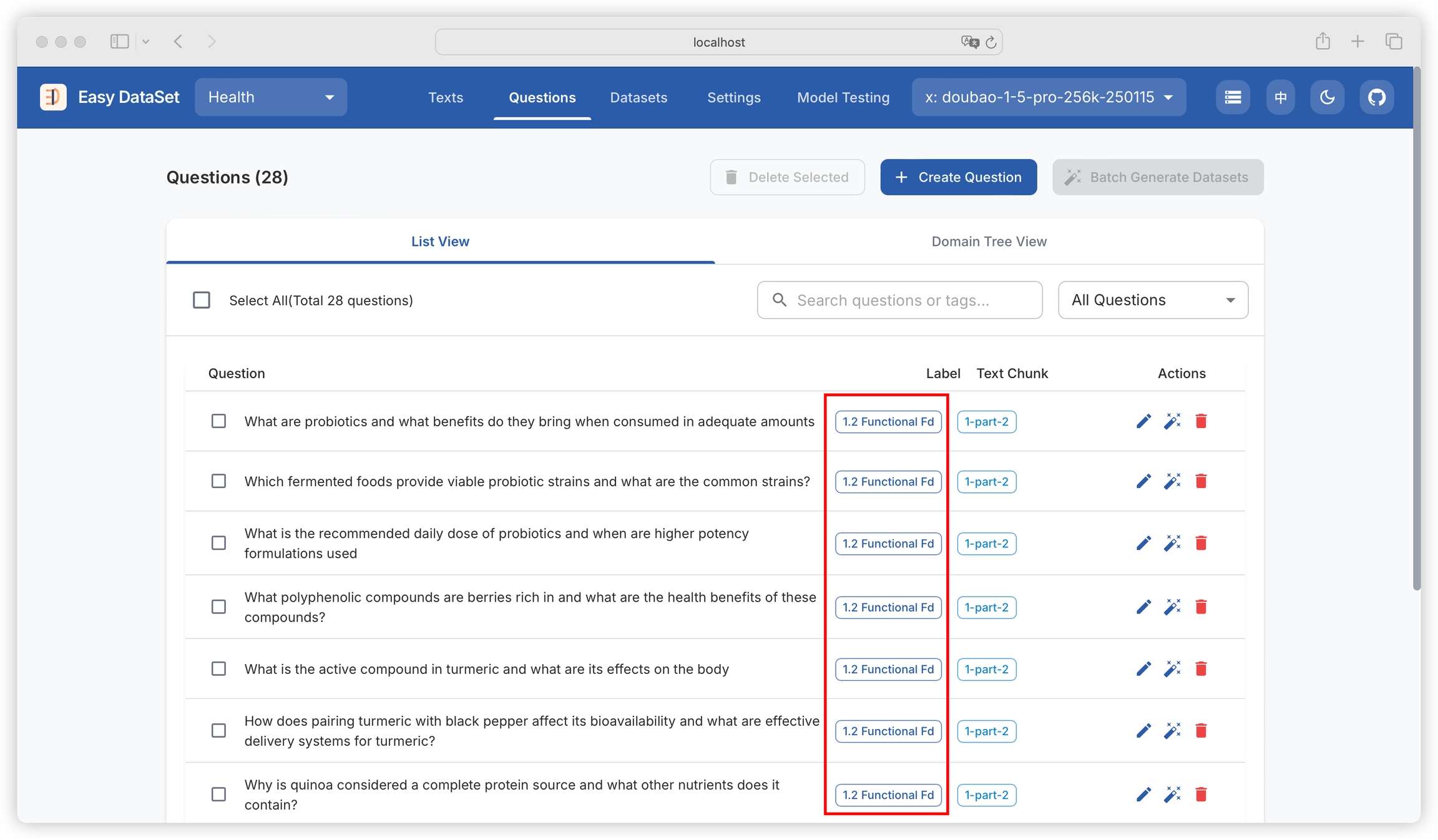Click the Create Question button

tap(959, 177)
